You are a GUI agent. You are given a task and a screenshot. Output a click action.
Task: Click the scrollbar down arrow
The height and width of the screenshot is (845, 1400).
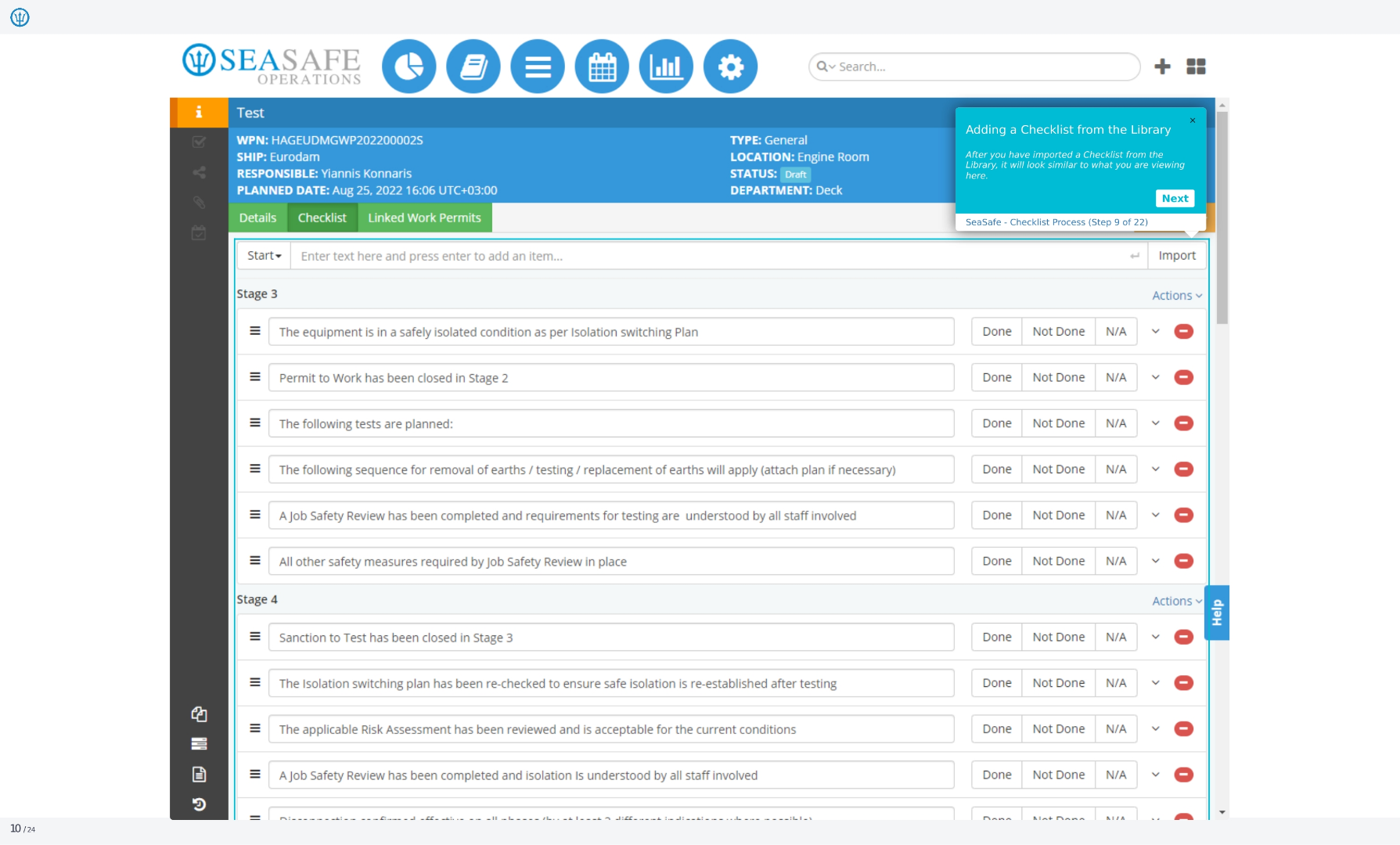(x=1222, y=812)
